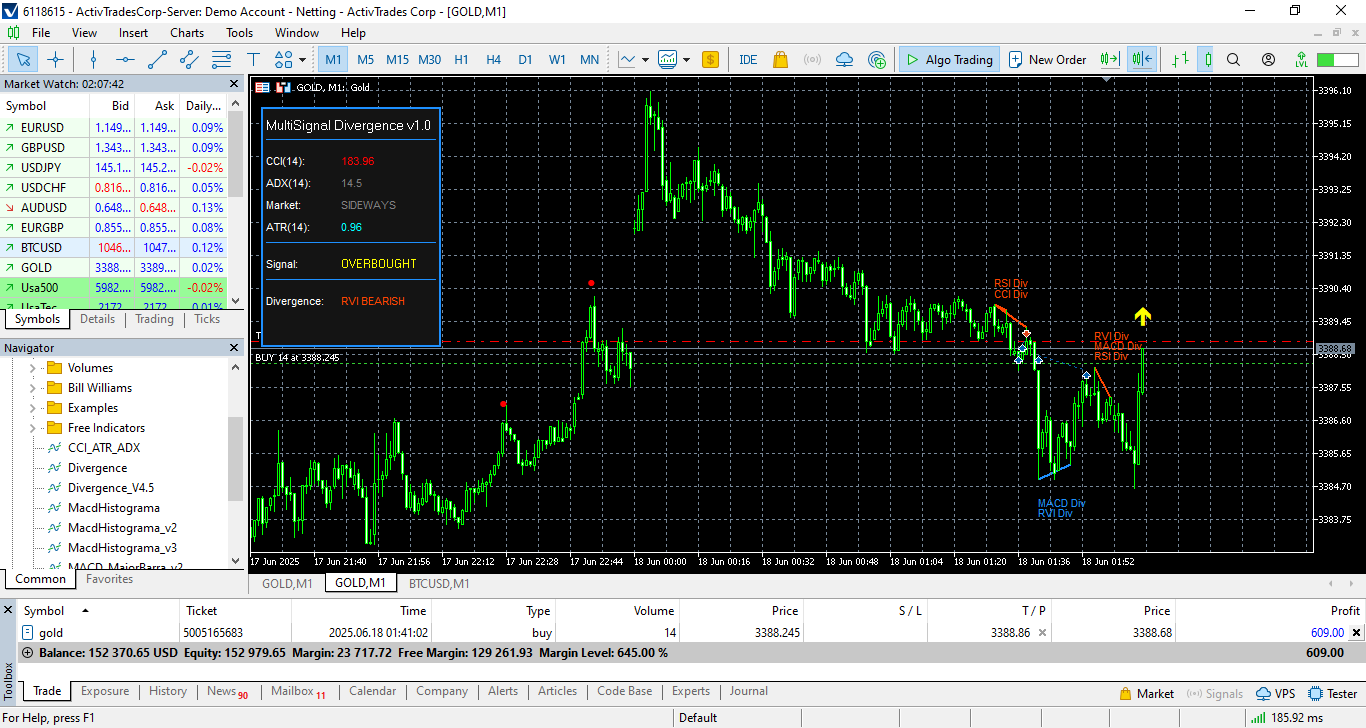The height and width of the screenshot is (728, 1366).
Task: Open the Market shopping bag
Action: click(x=781, y=59)
